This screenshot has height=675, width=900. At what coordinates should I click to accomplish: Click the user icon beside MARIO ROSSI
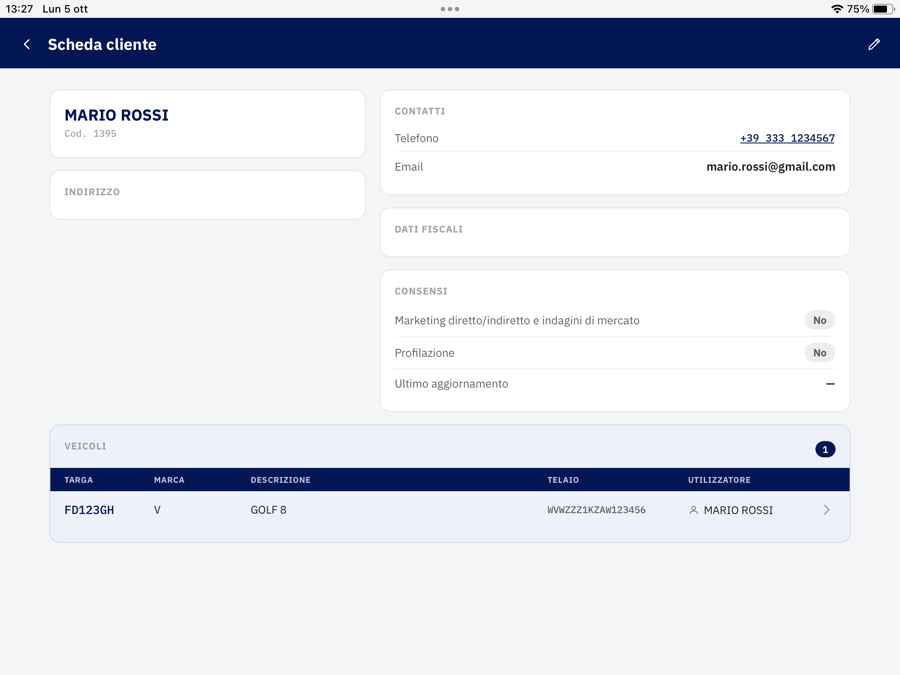(693, 510)
